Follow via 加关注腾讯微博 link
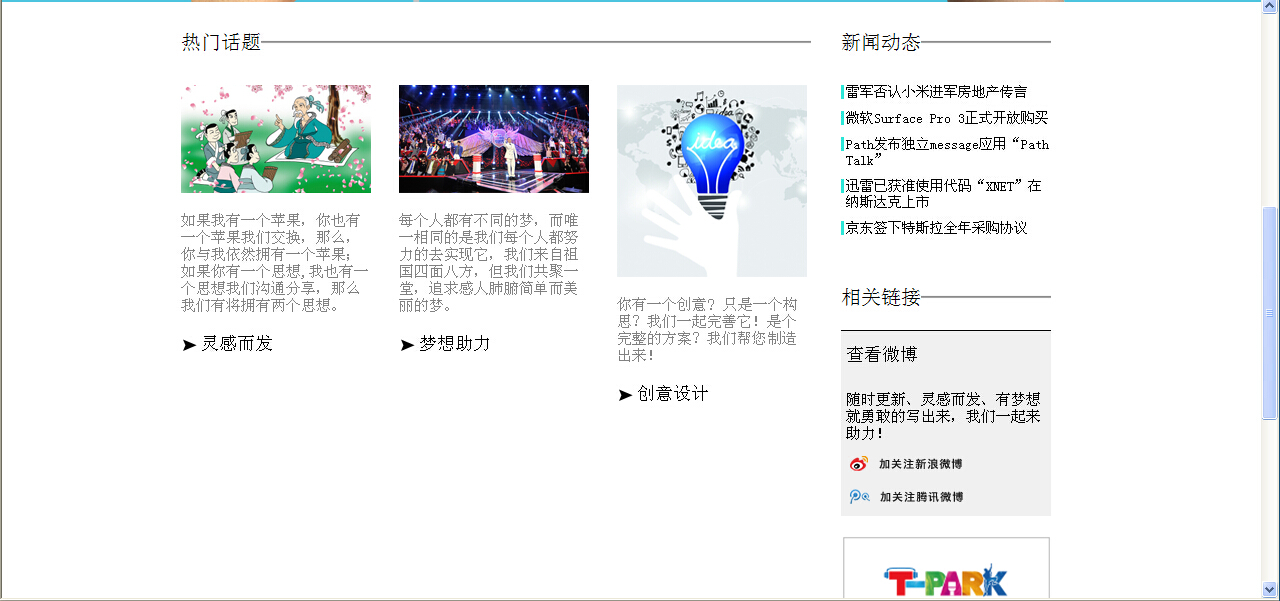Image resolution: width=1280 pixels, height=601 pixels. 921,497
